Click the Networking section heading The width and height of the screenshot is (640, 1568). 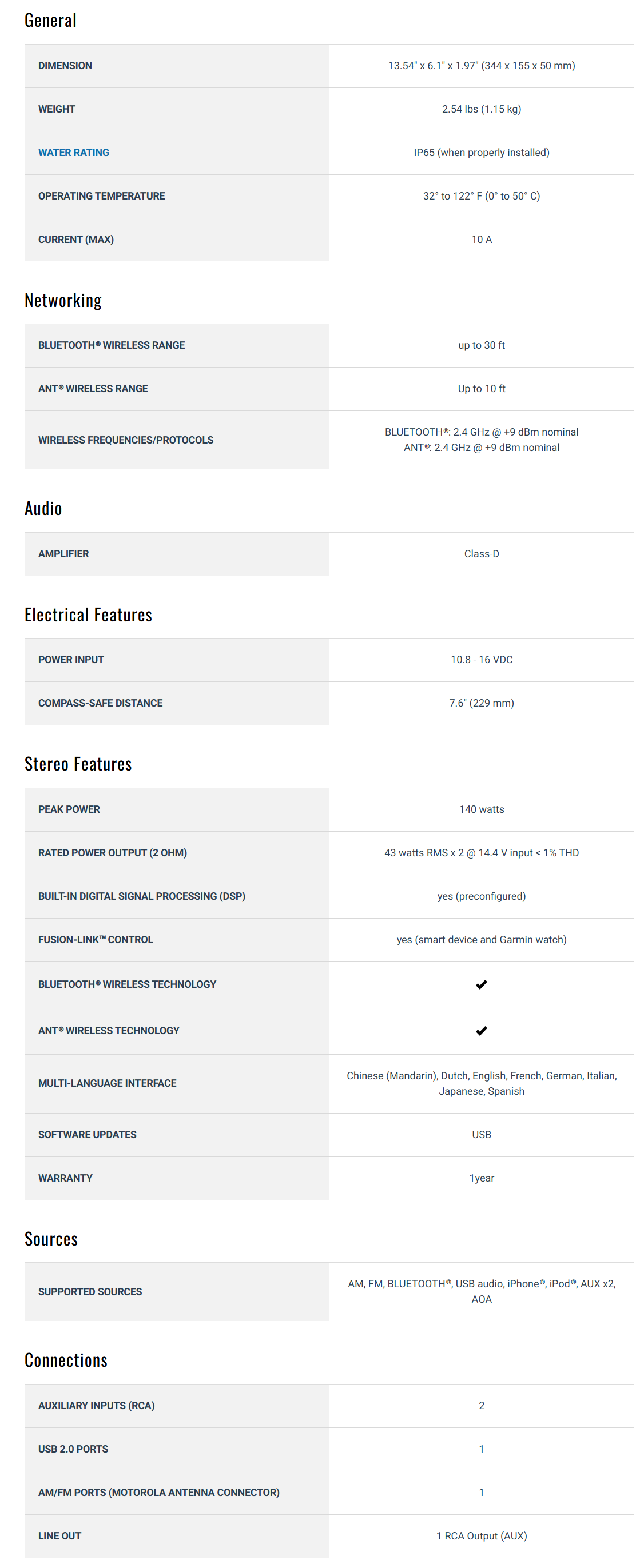pos(63,300)
